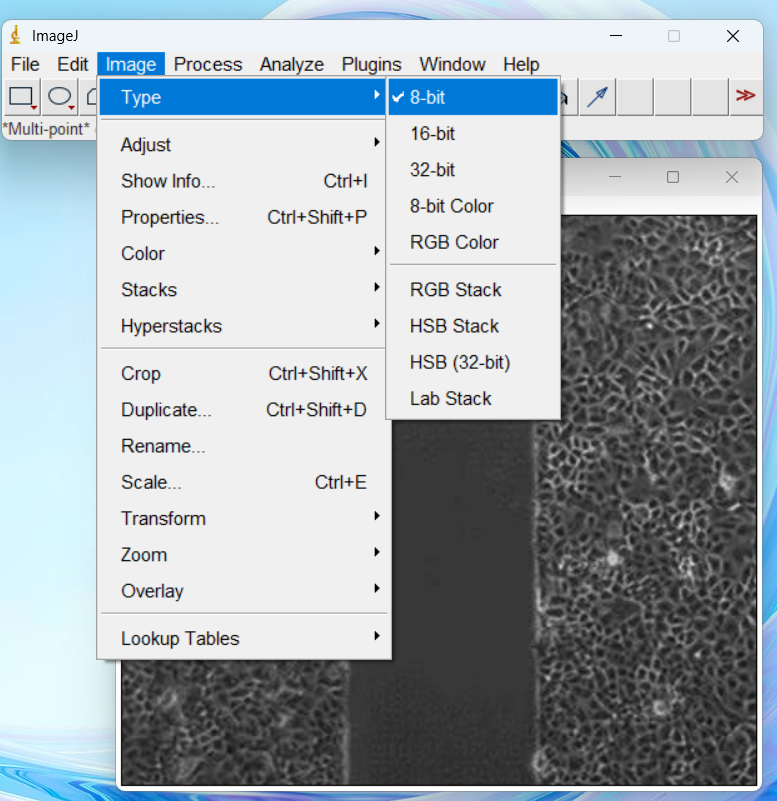Screen dimensions: 777x801
Task: Open the Process menu
Action: (x=208, y=64)
